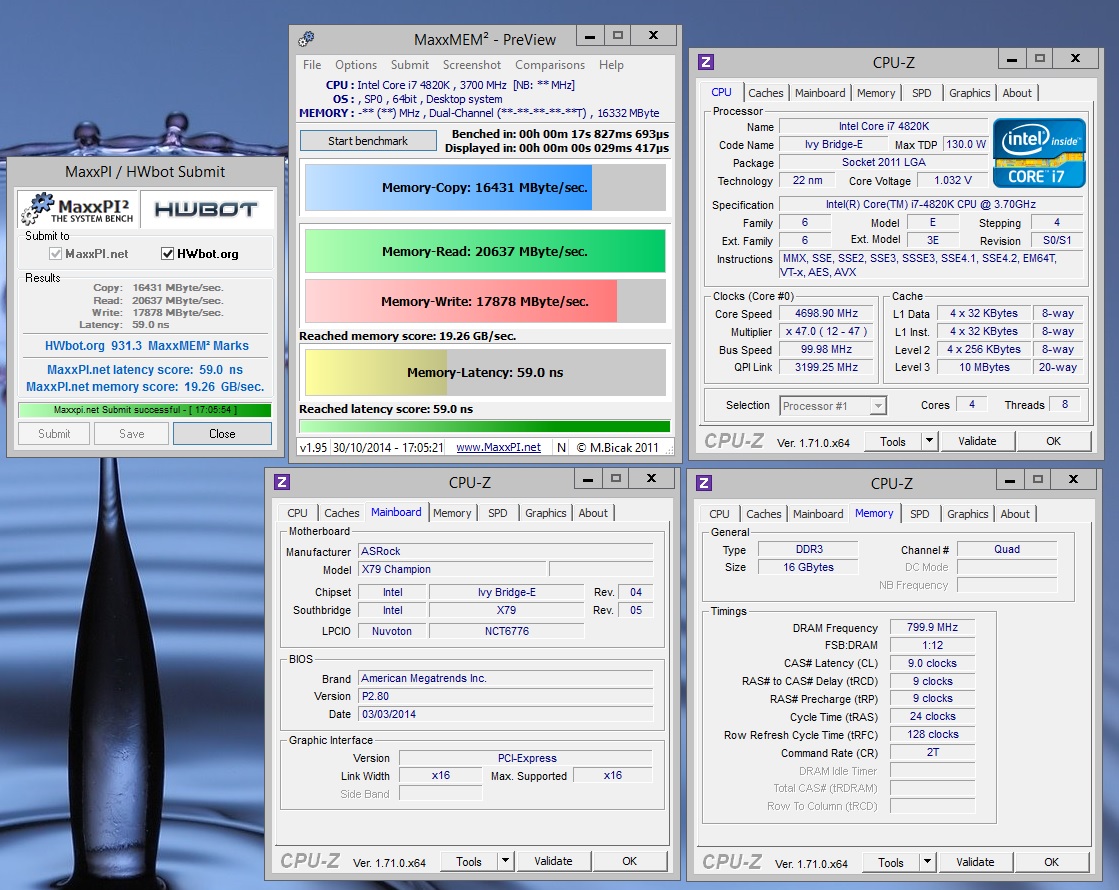Click the Socket 2011 LGA package field

point(883,162)
